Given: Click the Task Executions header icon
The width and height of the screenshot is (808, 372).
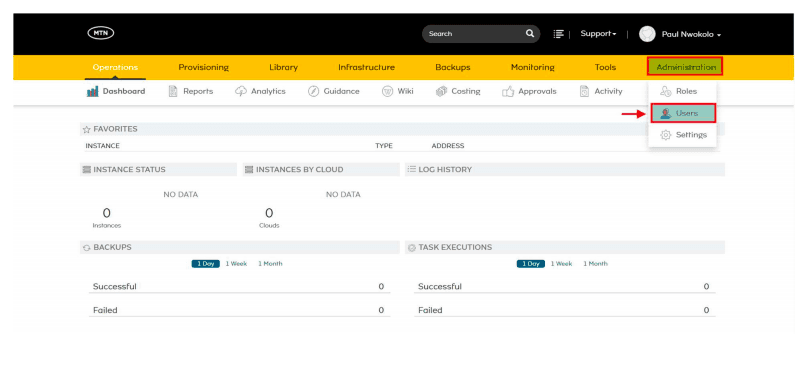Looking at the screenshot, I should point(412,248).
